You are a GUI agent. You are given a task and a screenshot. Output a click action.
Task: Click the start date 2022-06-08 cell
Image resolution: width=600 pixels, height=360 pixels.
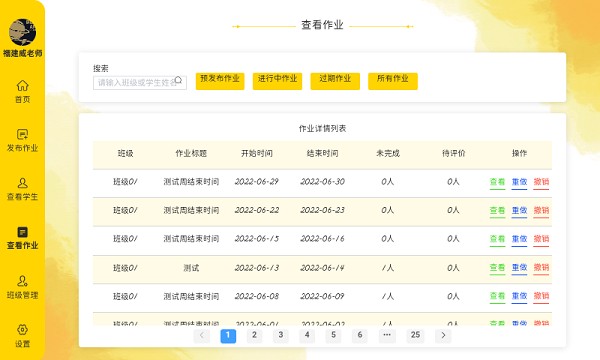(257, 296)
